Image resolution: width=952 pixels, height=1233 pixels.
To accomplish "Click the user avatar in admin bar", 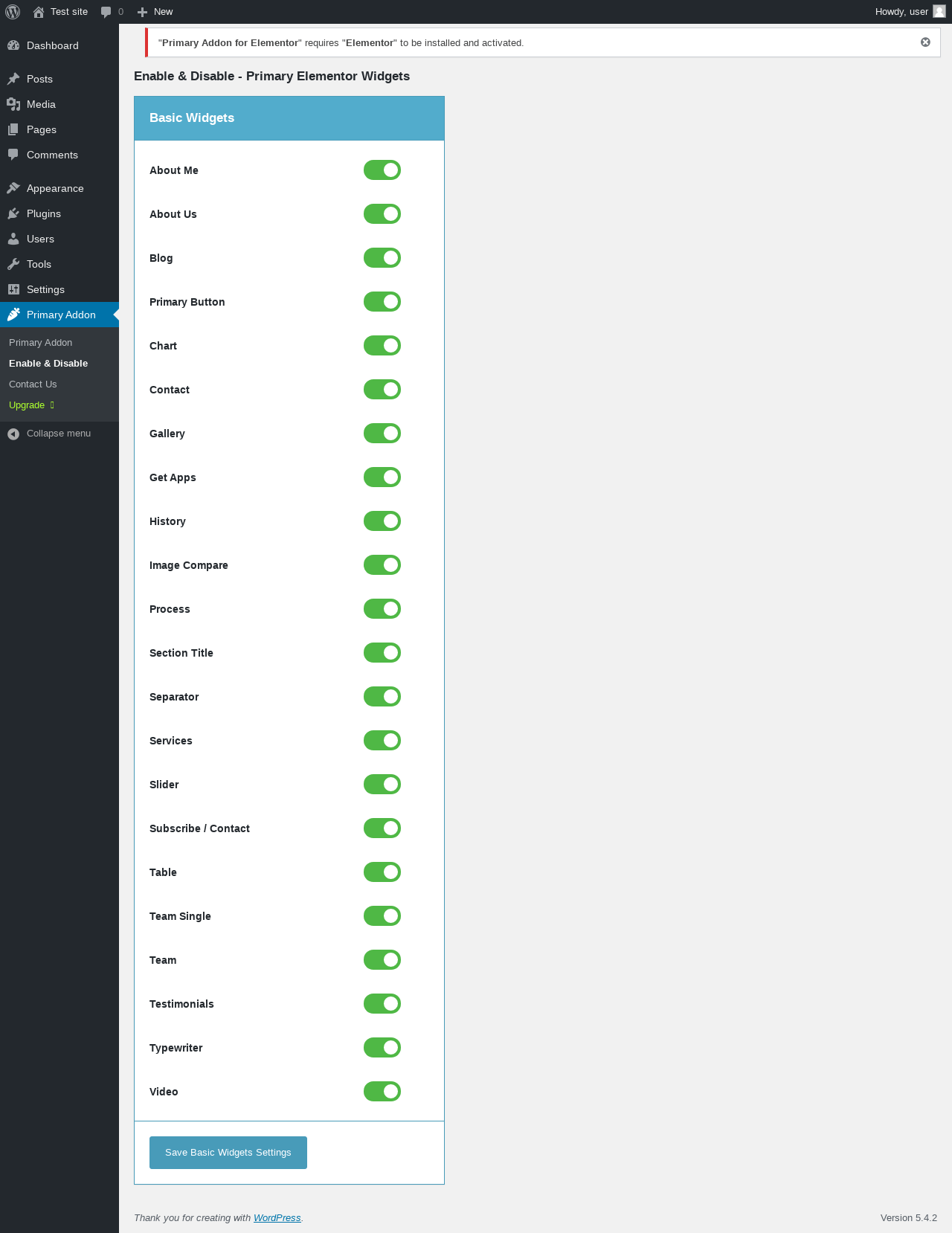I will pyautogui.click(x=939, y=11).
